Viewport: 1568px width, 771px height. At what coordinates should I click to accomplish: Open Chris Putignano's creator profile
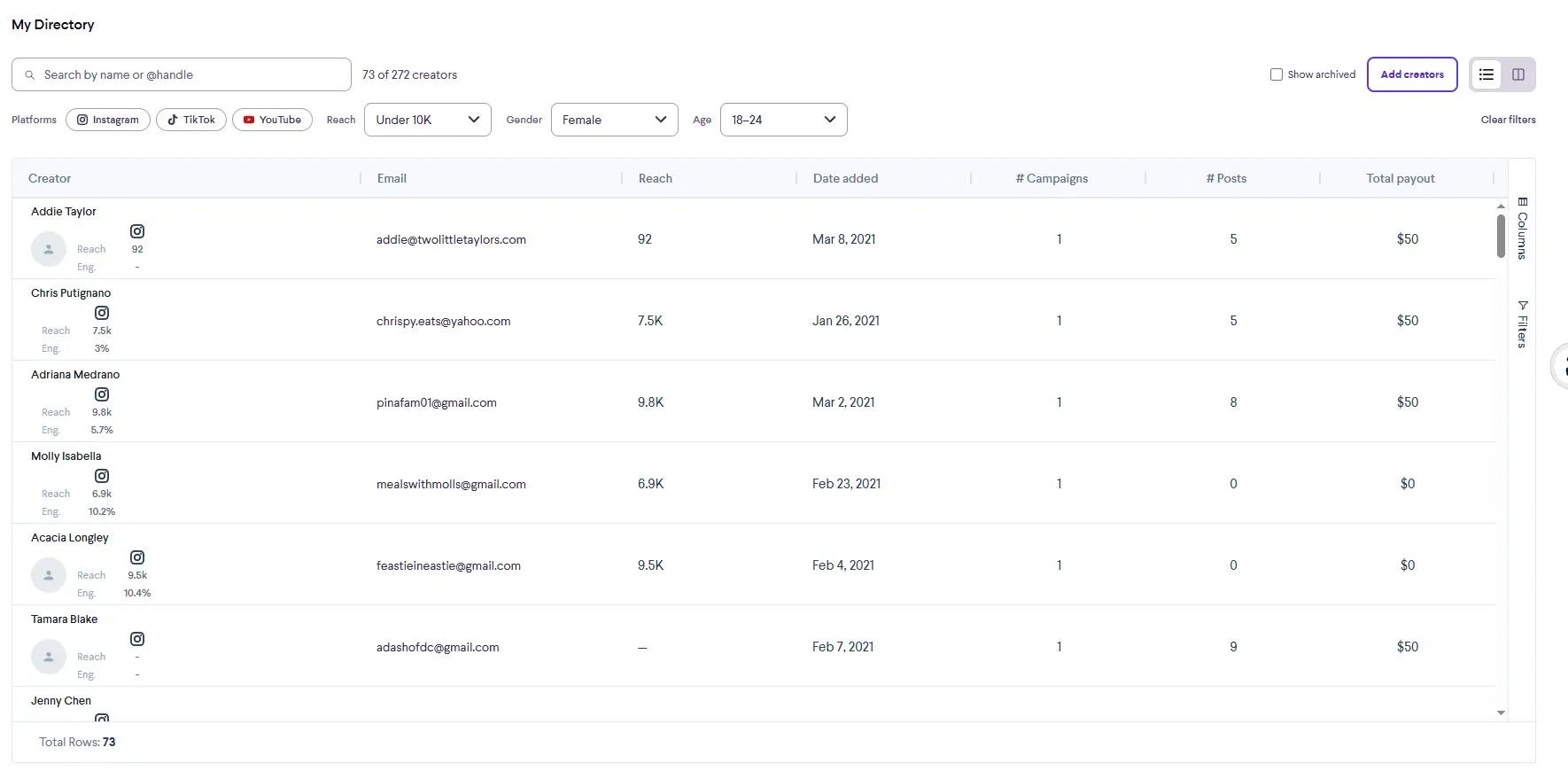click(x=71, y=293)
